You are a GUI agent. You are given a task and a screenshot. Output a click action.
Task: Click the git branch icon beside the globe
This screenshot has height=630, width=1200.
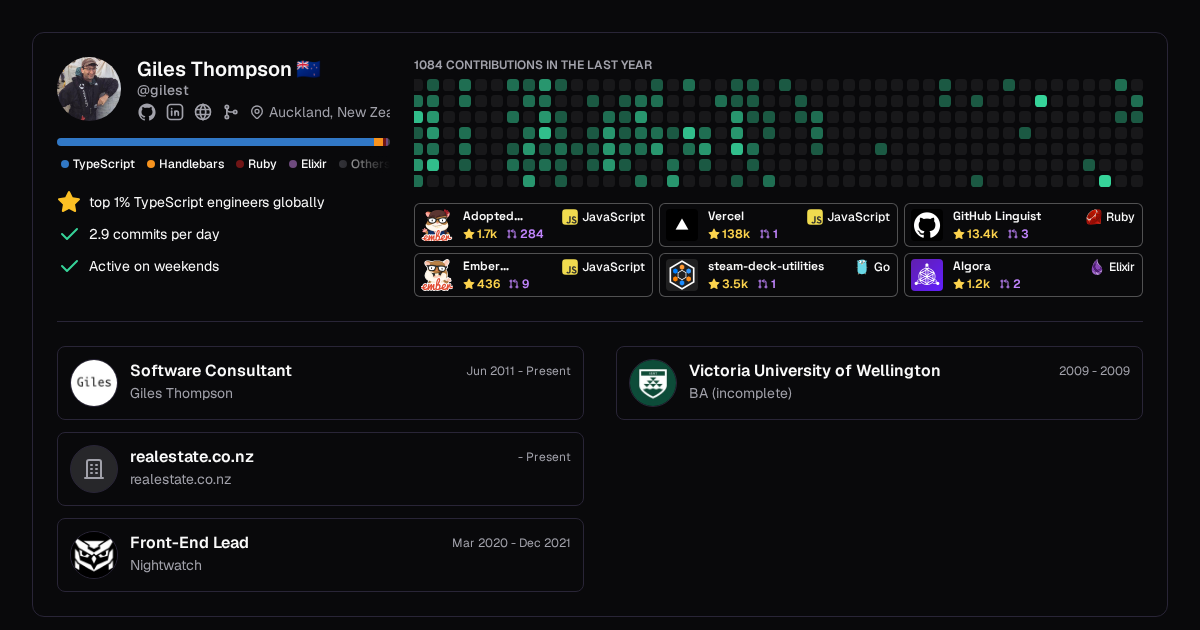231,112
